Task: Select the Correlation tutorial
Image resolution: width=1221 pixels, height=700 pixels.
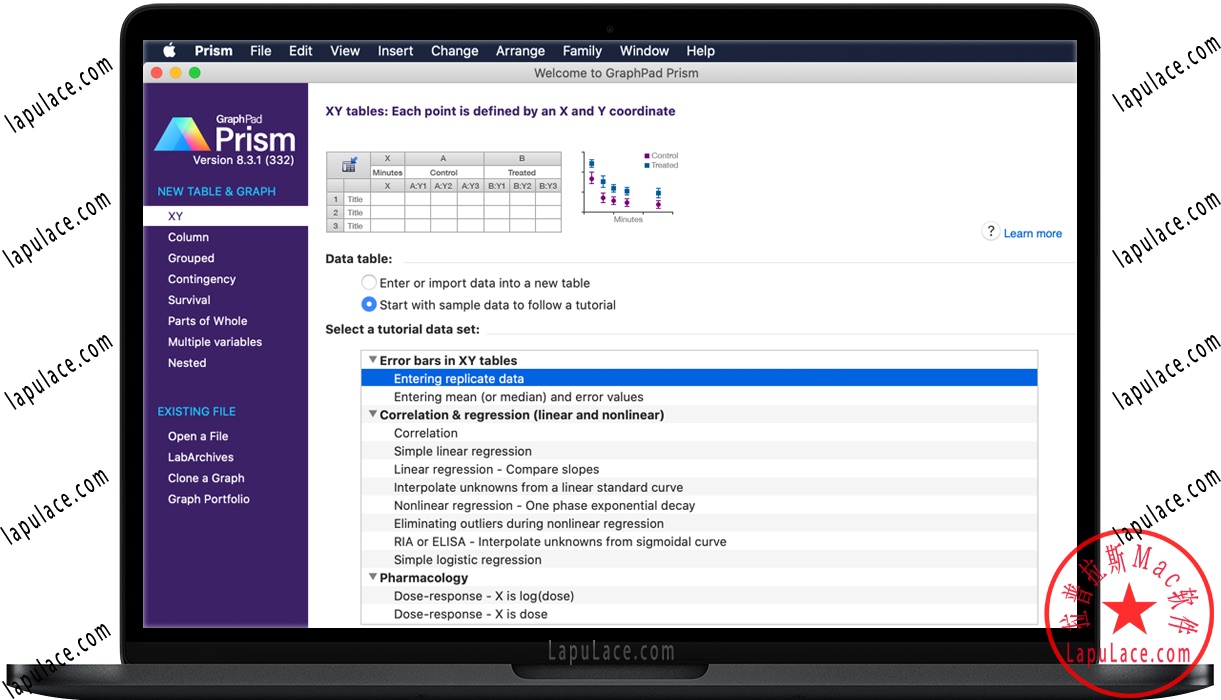Action: pyautogui.click(x=699, y=433)
